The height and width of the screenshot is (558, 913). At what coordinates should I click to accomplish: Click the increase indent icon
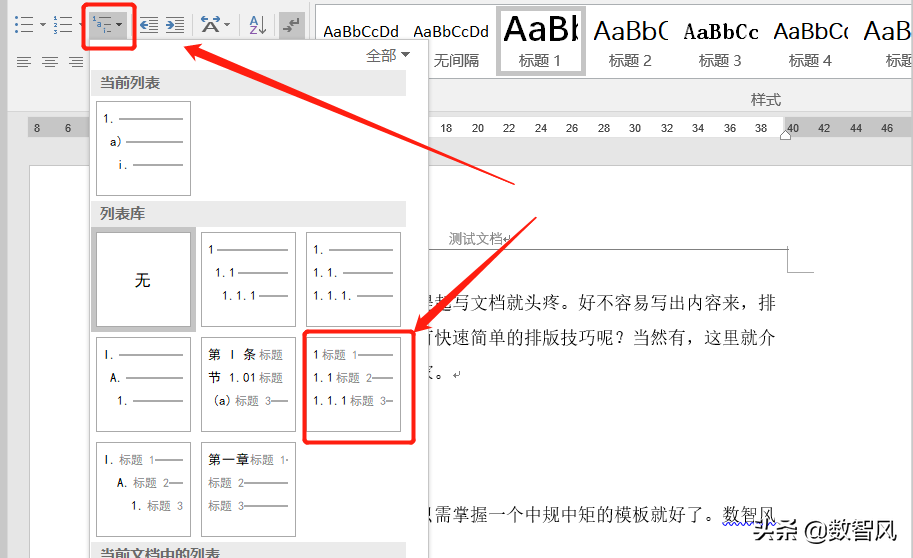pos(175,24)
